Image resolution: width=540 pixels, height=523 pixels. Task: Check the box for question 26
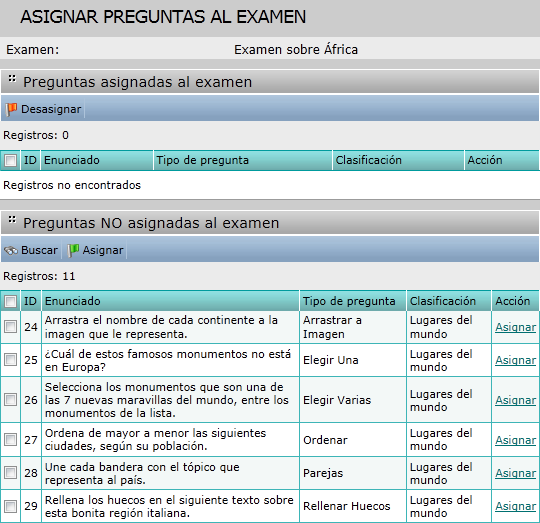pyautogui.click(x=10, y=400)
